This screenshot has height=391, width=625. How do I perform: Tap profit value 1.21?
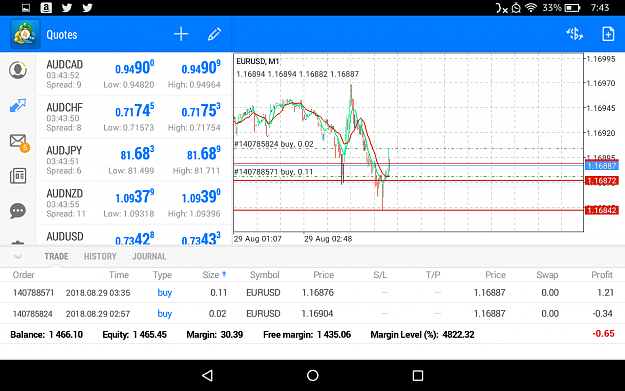pyautogui.click(x=605, y=293)
